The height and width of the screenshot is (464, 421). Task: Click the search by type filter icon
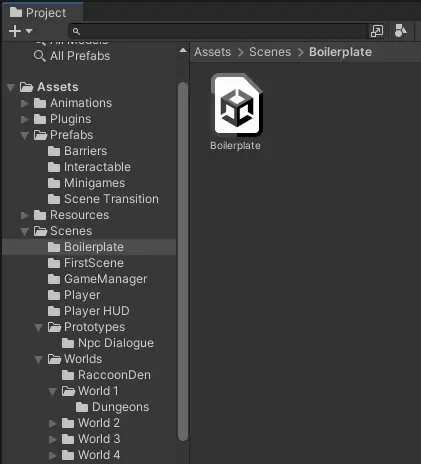(400, 31)
